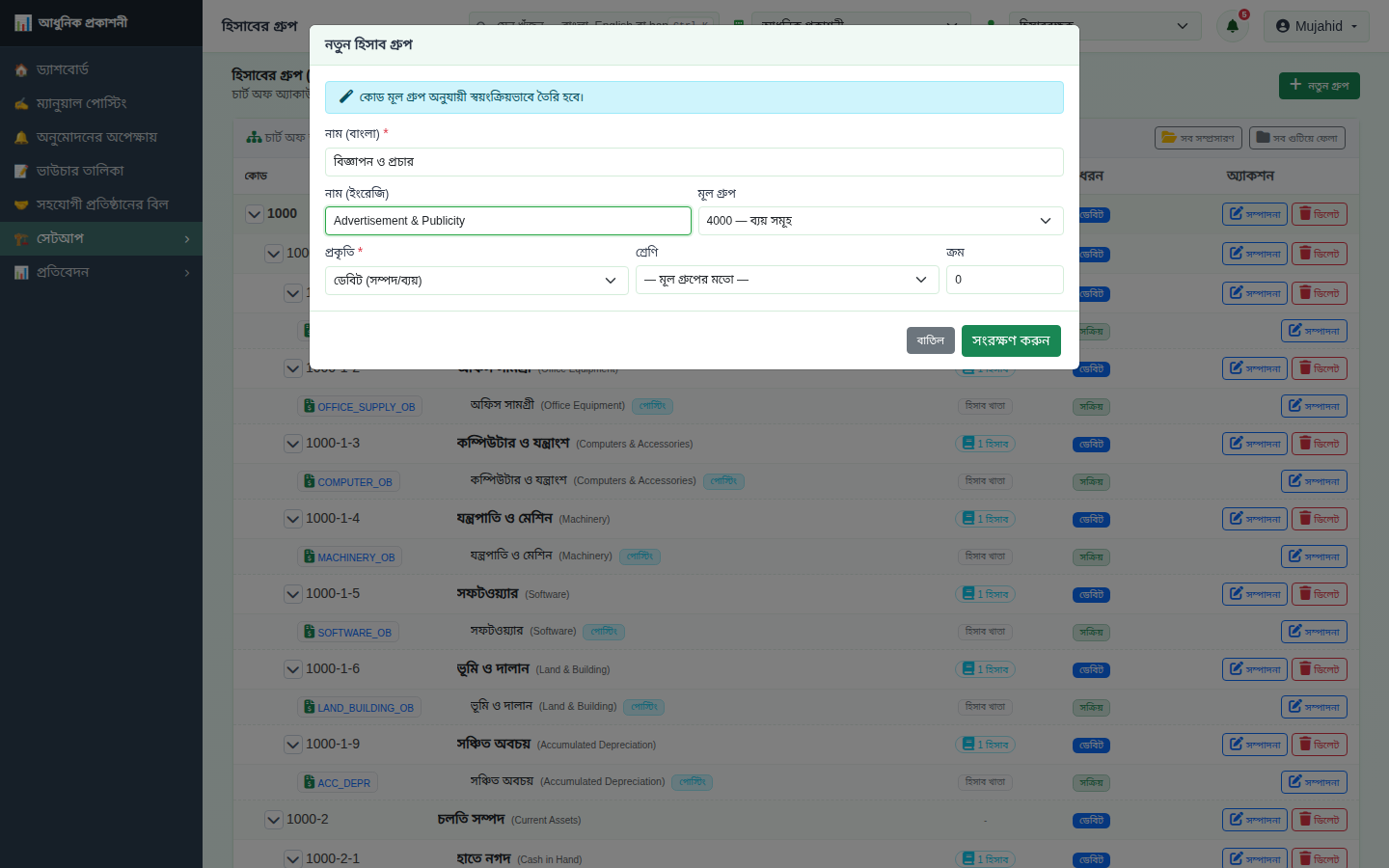Click the নাম (বাংলা) input field
This screenshot has height=868, width=1389.
tap(694, 162)
